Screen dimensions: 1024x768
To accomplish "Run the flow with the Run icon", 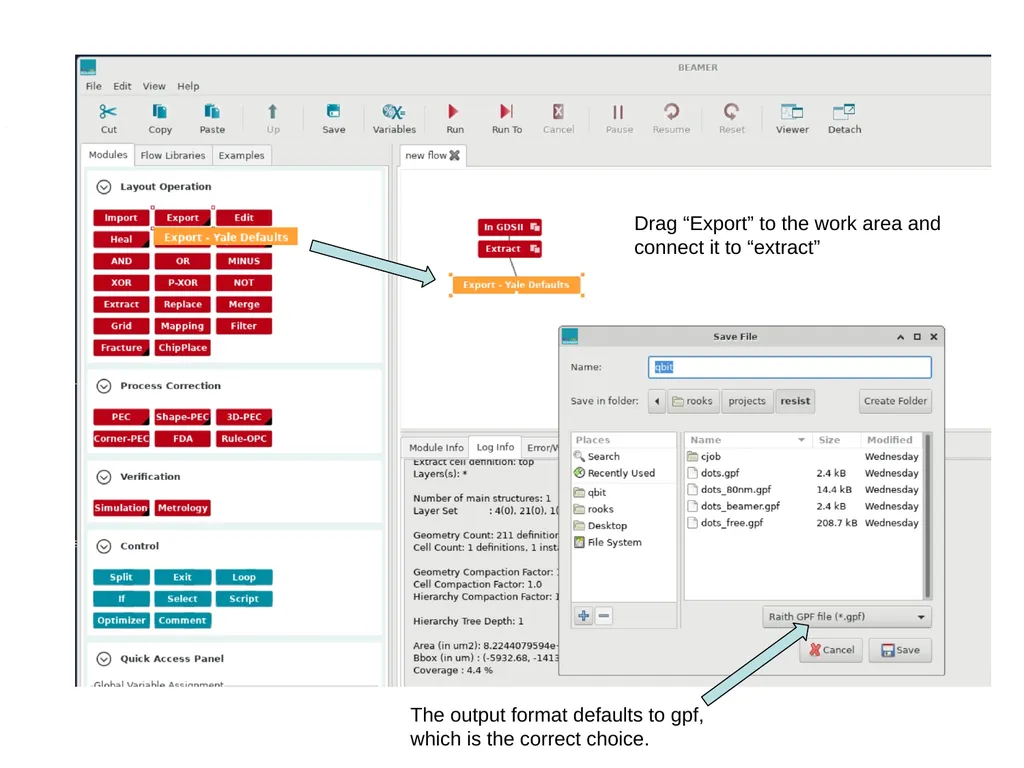I will [454, 112].
